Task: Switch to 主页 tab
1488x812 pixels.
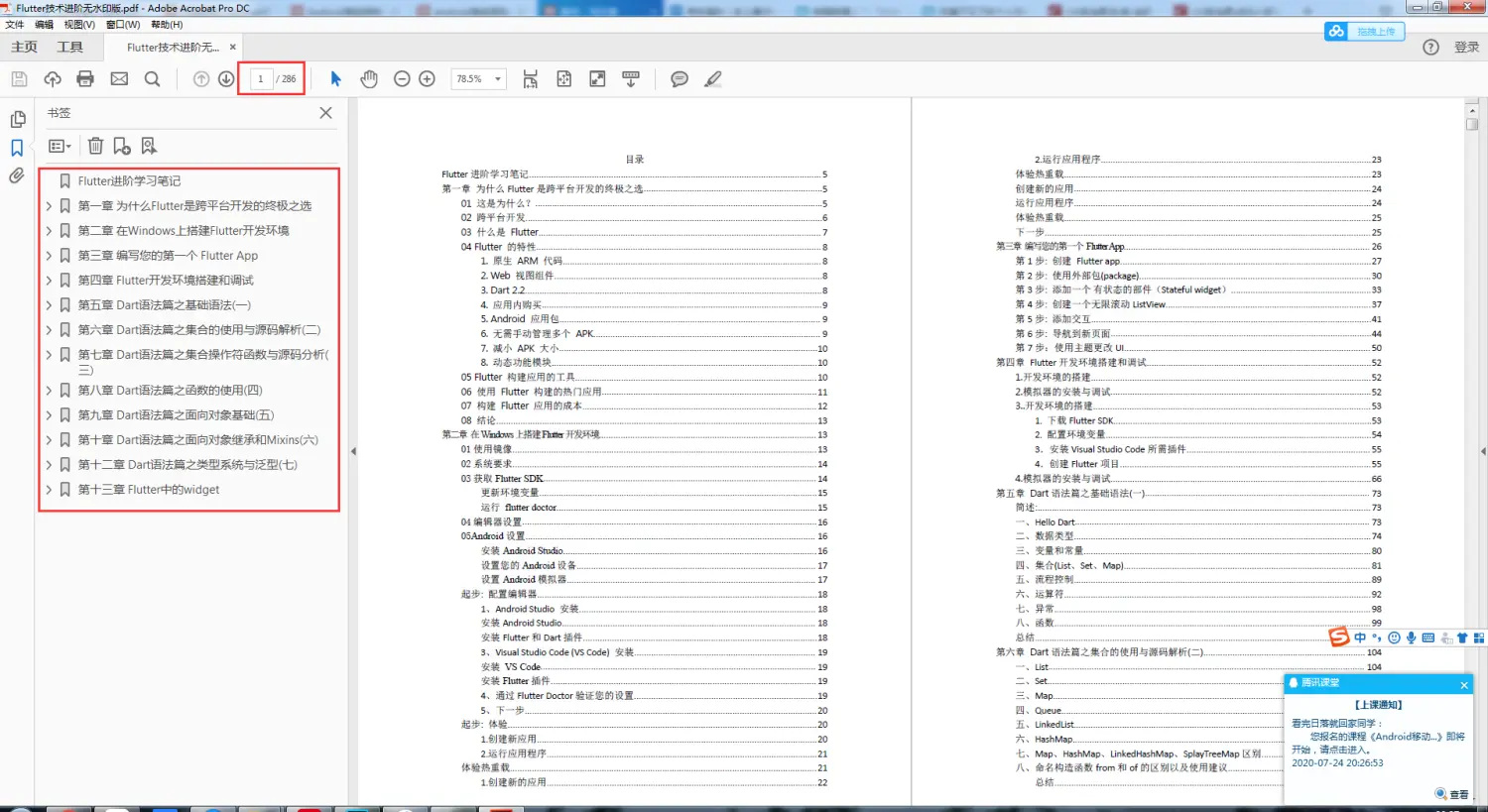Action: (x=24, y=48)
